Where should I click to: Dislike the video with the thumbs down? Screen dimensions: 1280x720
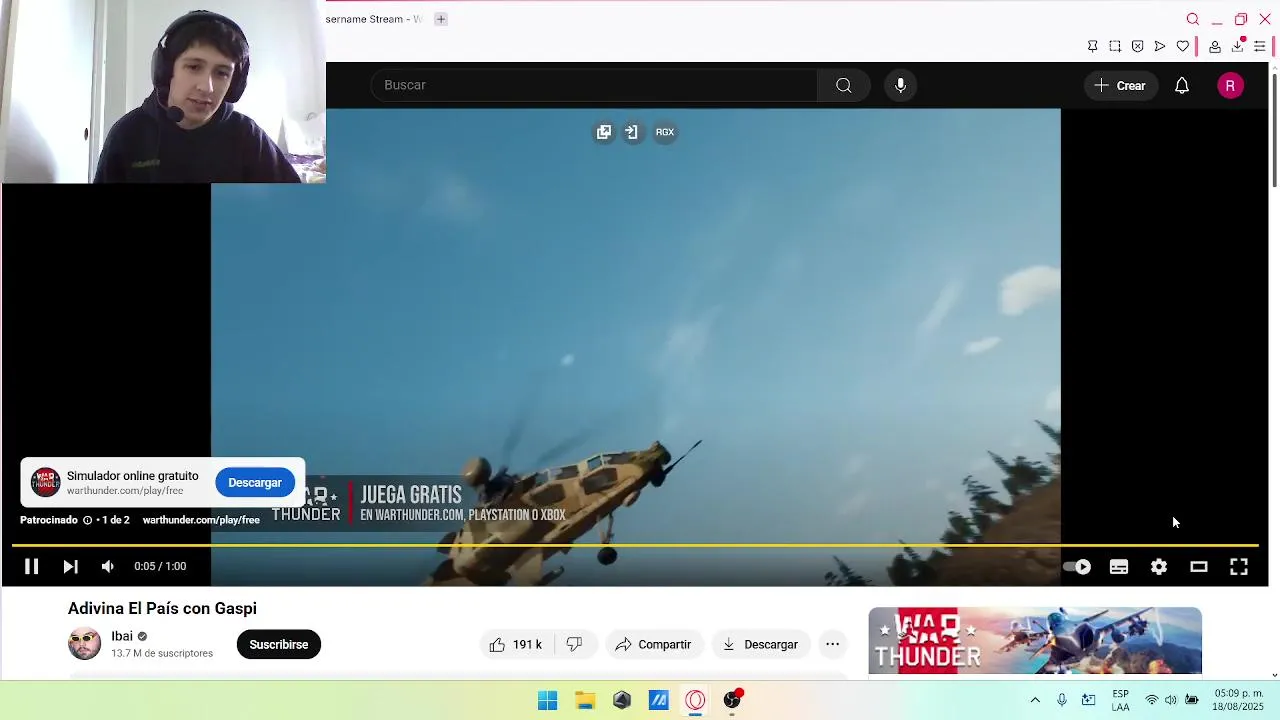[x=575, y=644]
